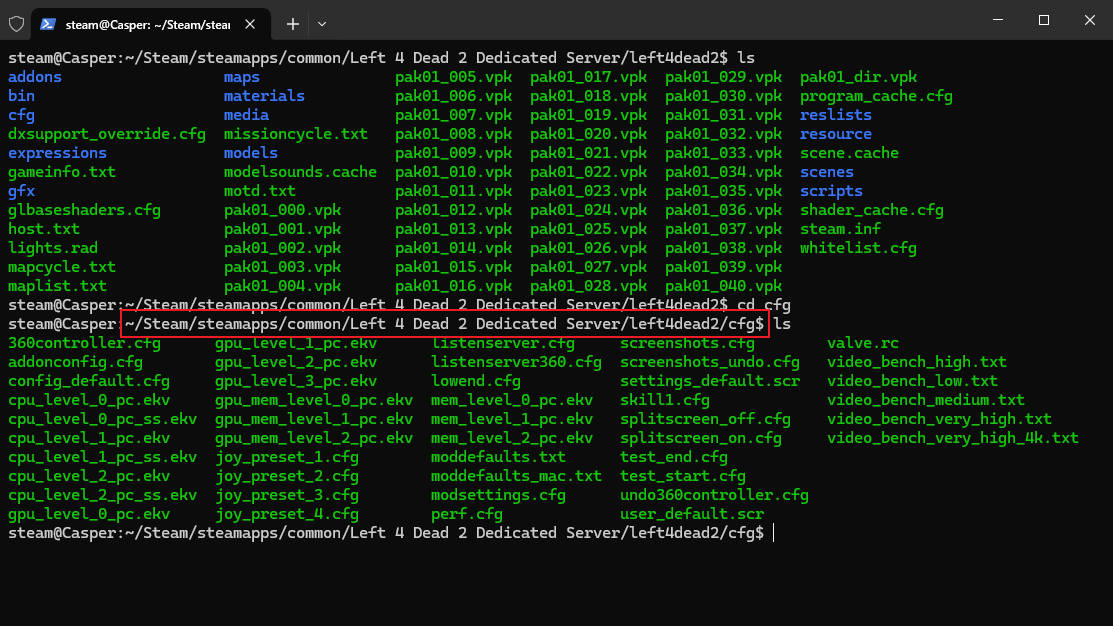
Task: Click the expressions directory name
Action: pos(57,153)
